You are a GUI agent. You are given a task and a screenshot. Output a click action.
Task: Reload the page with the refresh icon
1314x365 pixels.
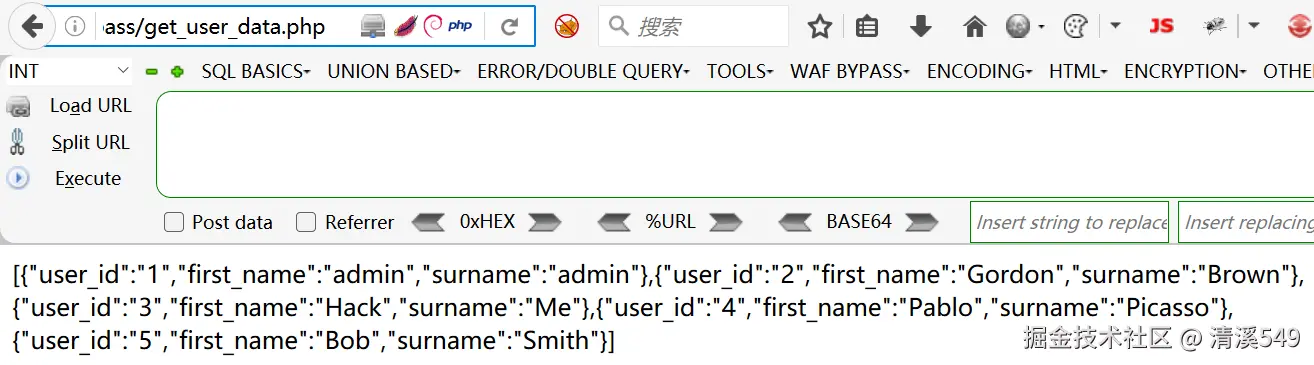[510, 27]
